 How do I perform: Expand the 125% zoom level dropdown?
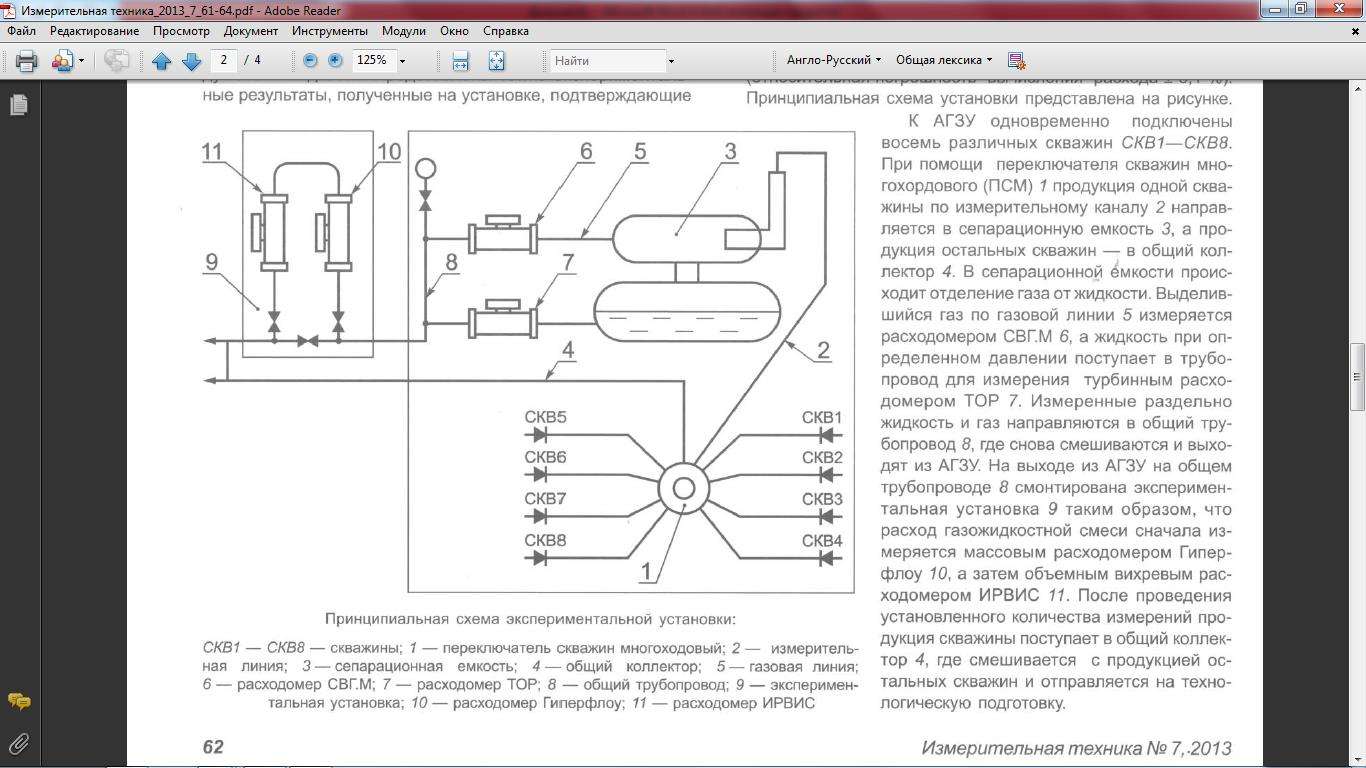point(402,61)
